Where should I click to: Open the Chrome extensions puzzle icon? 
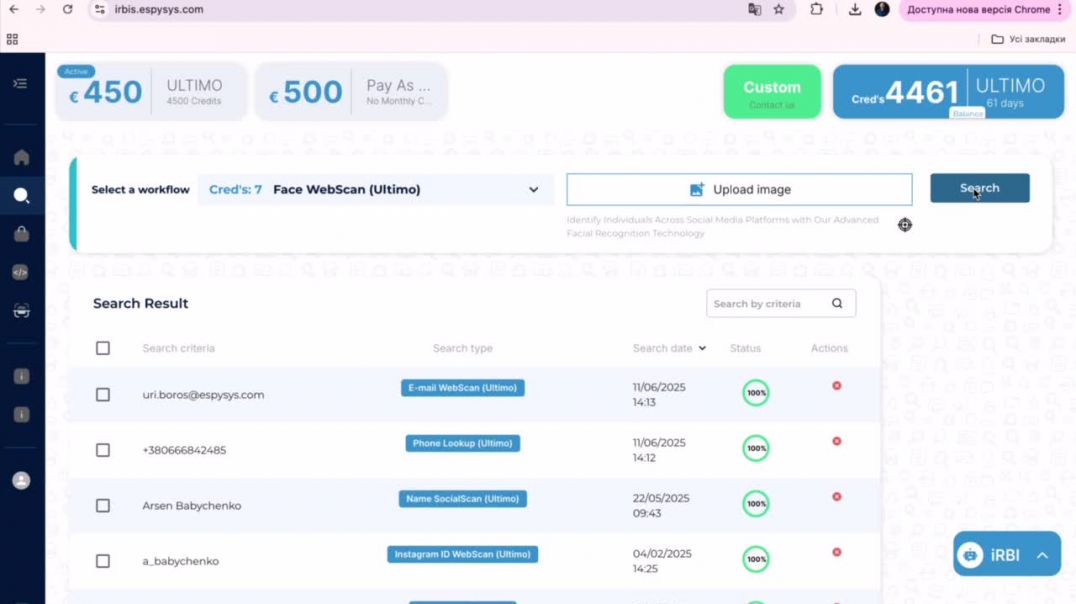[x=816, y=10]
